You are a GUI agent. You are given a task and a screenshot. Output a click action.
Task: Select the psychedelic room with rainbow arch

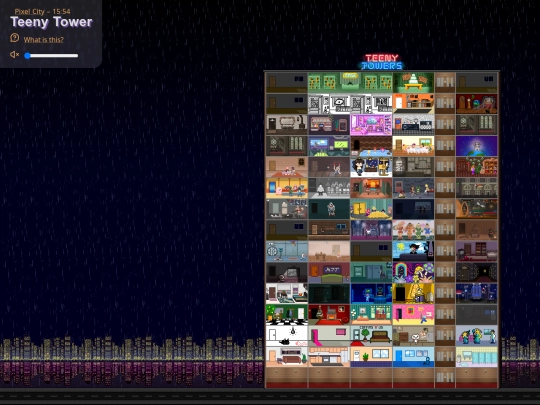click(x=413, y=272)
